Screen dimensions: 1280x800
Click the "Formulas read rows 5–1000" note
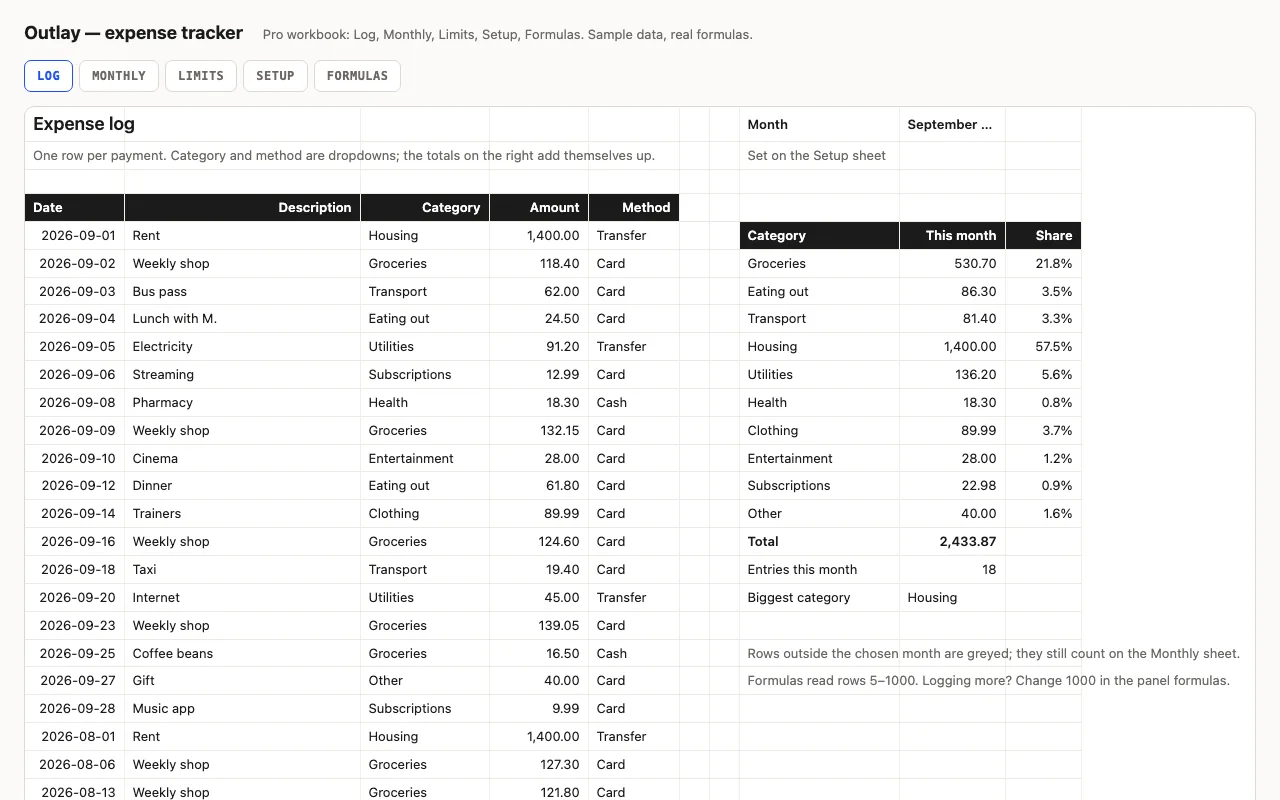[988, 681]
